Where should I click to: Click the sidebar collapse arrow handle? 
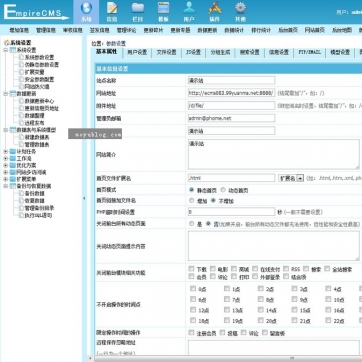coord(84,198)
